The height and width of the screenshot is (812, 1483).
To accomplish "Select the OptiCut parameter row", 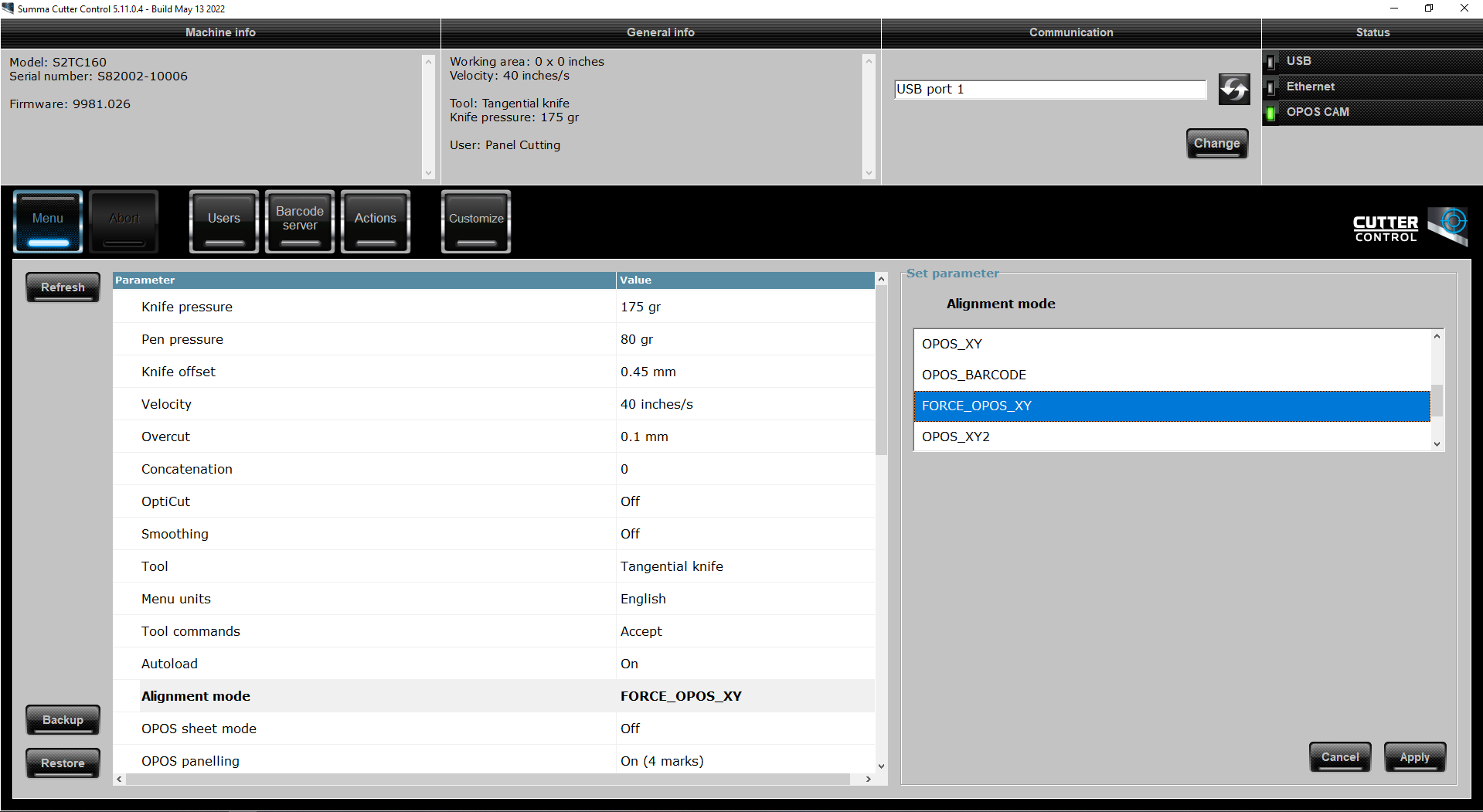I will click(x=494, y=501).
